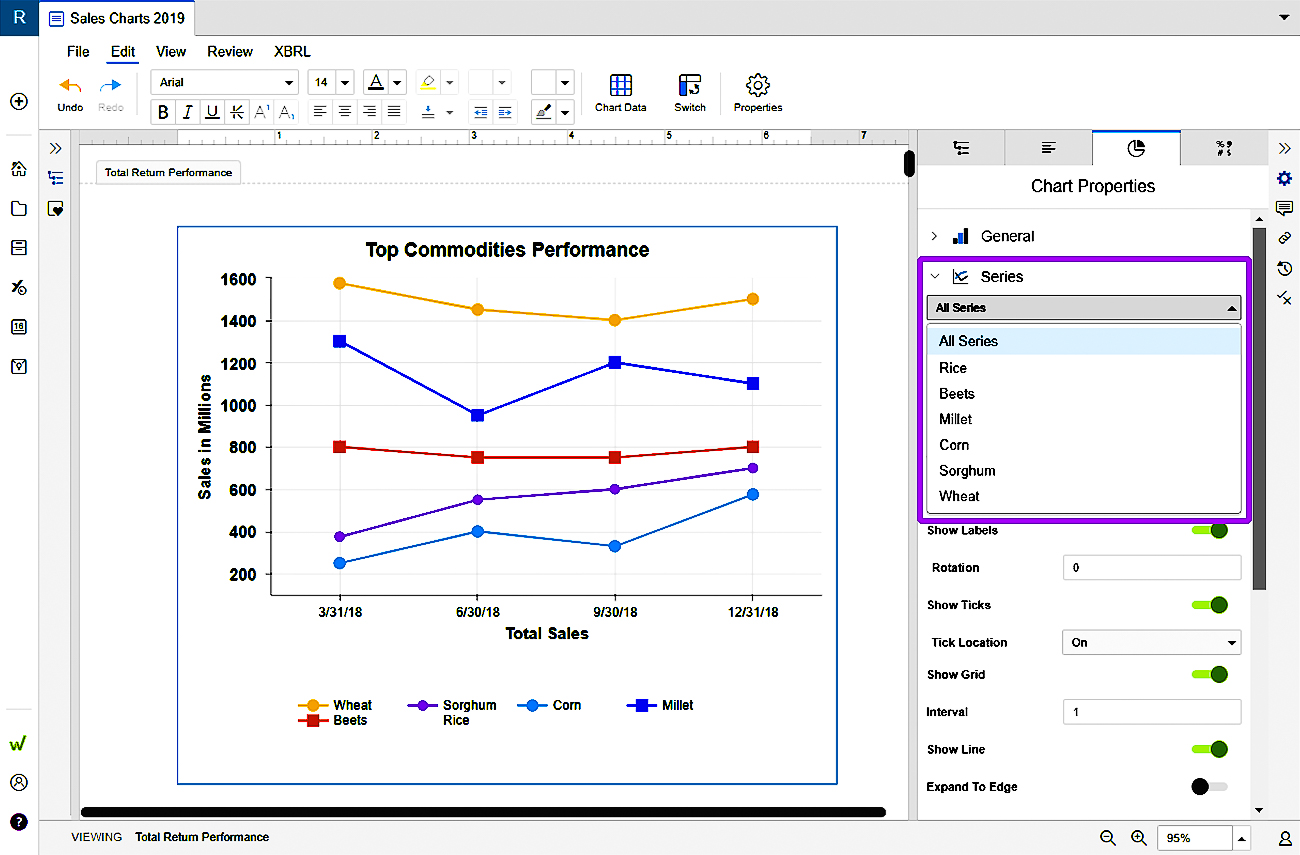Turn off the Show Labels toggle
Screen dimensions: 1300x855
point(1209,530)
